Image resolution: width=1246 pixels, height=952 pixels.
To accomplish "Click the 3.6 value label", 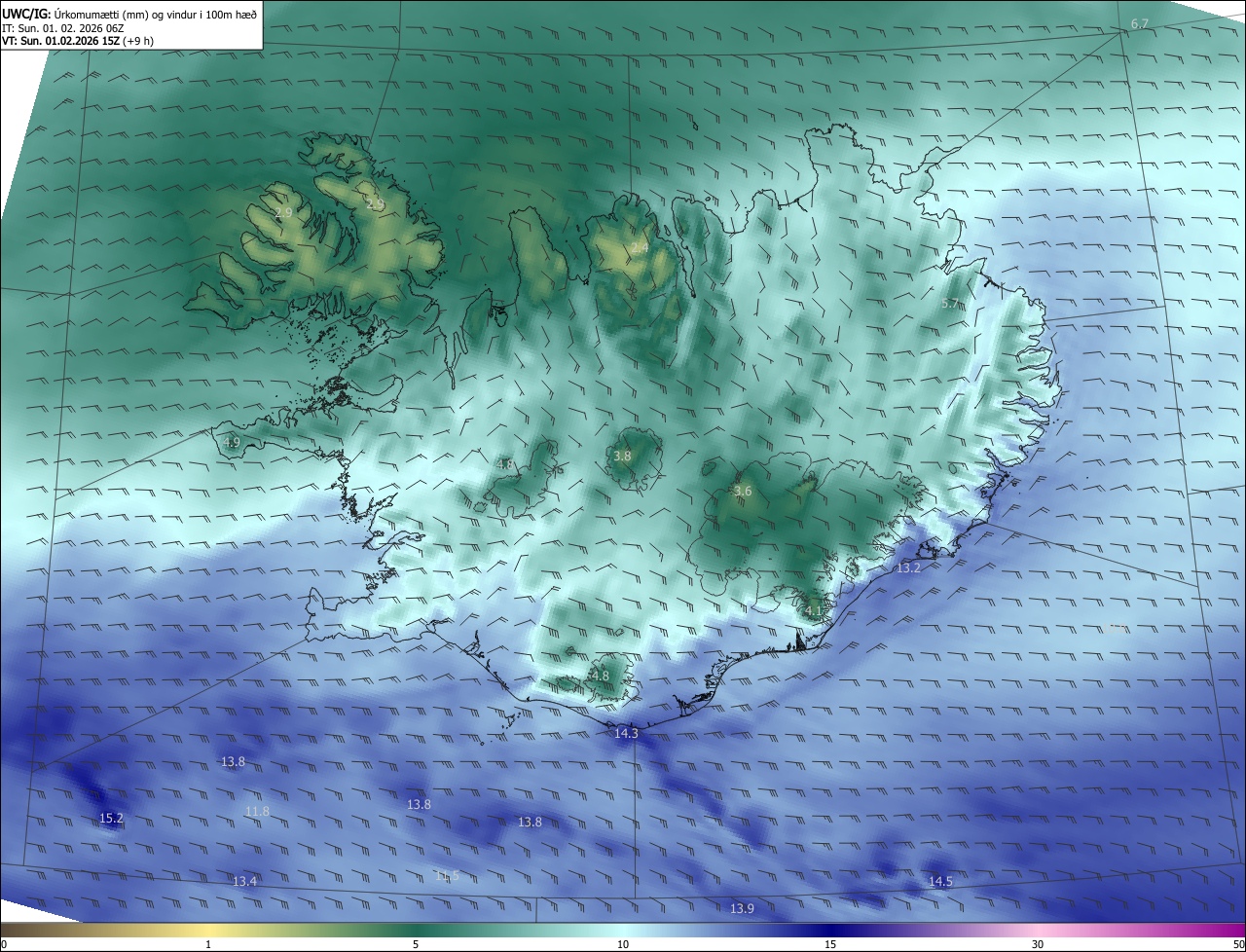I will tap(743, 492).
